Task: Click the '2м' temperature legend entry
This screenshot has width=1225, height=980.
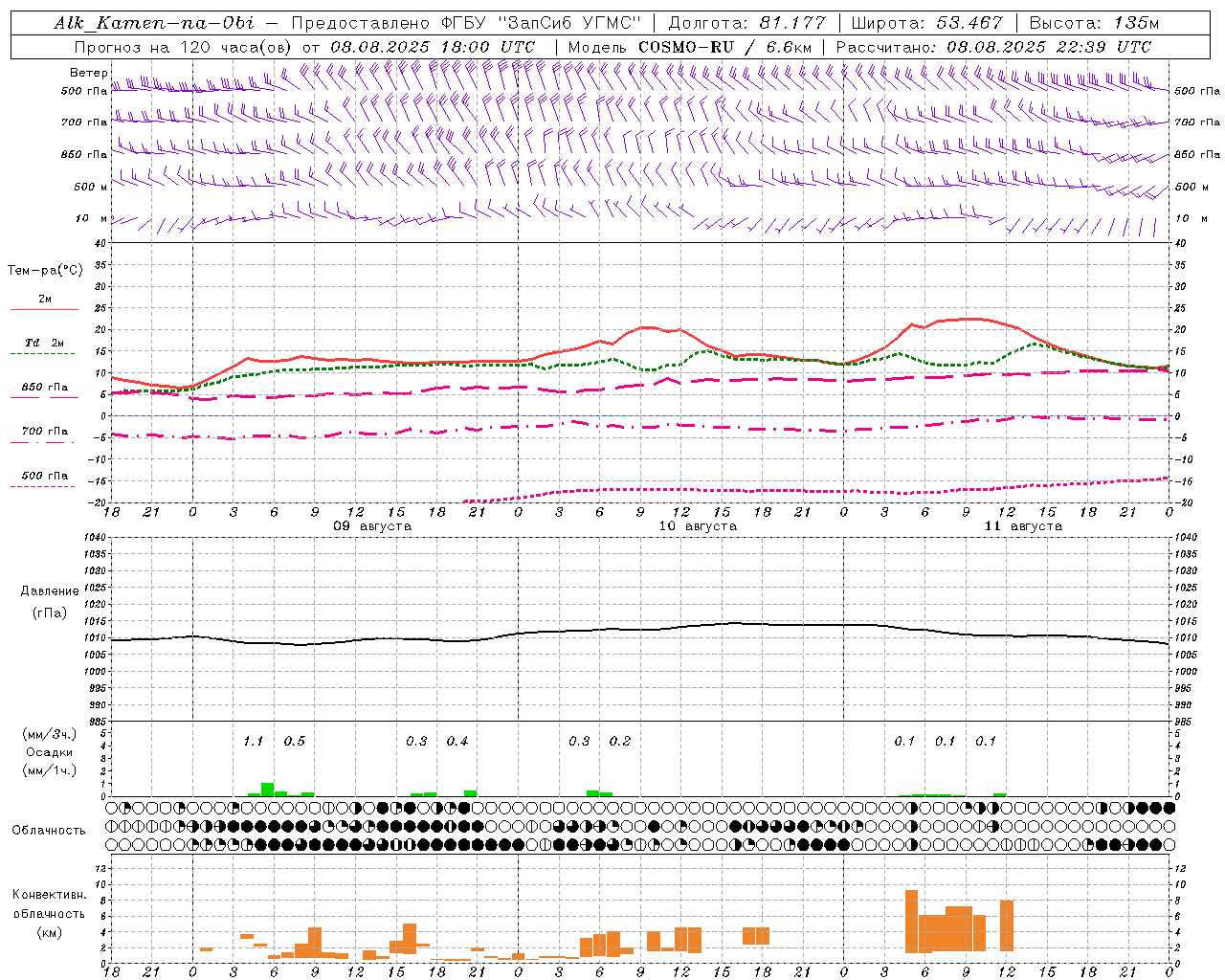Action: (44, 299)
